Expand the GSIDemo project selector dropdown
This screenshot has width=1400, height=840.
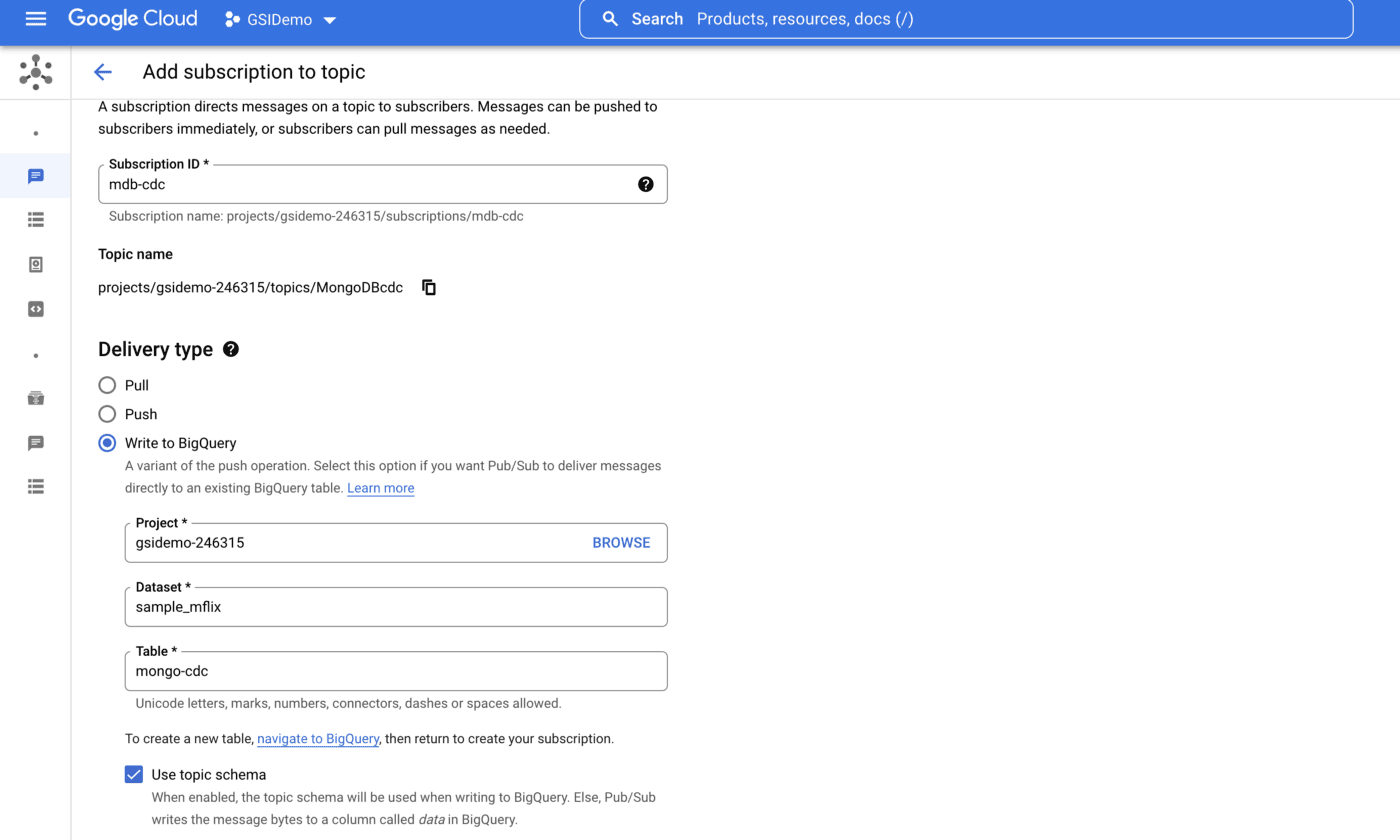(281, 20)
